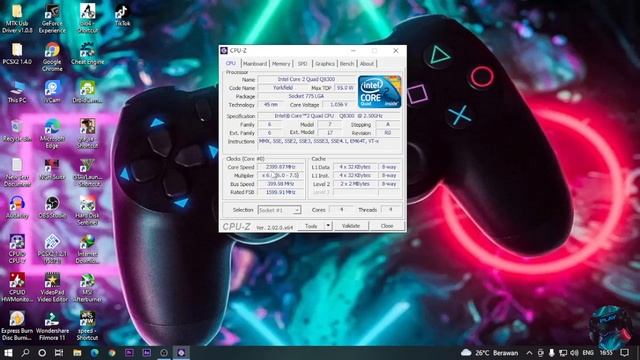Launch VideoPad Video Editor desktop shortcut
The width and height of the screenshot is (640, 360).
[52, 287]
